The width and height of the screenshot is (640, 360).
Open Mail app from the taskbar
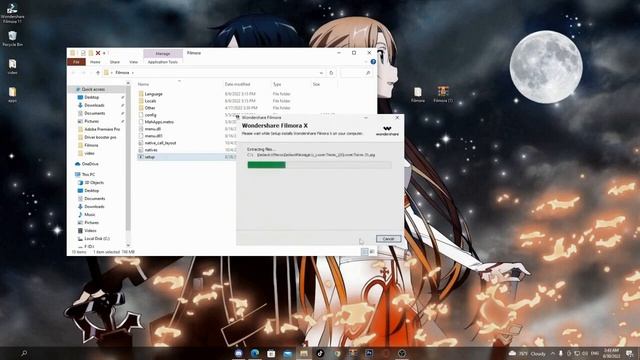(x=287, y=353)
